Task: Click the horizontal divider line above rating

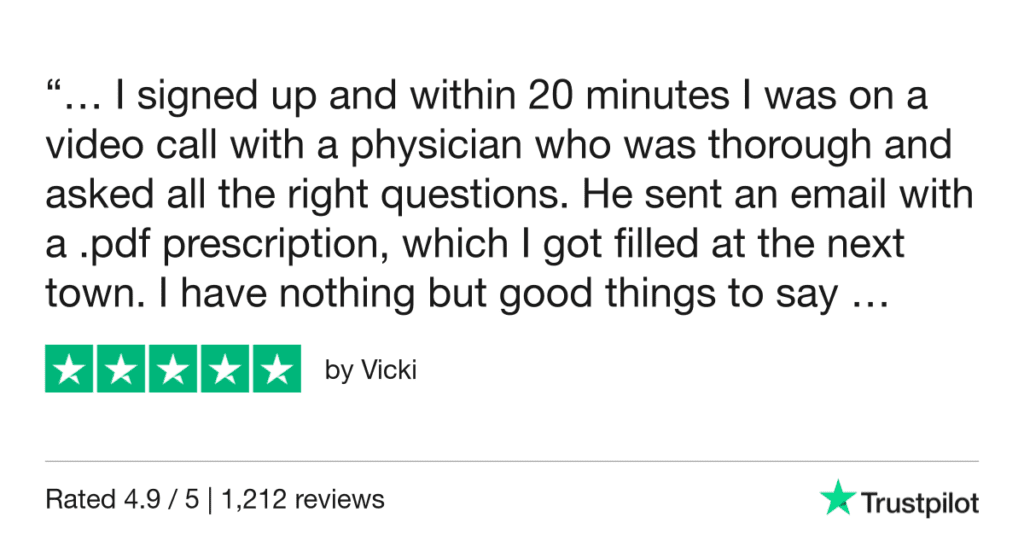Action: point(512,462)
